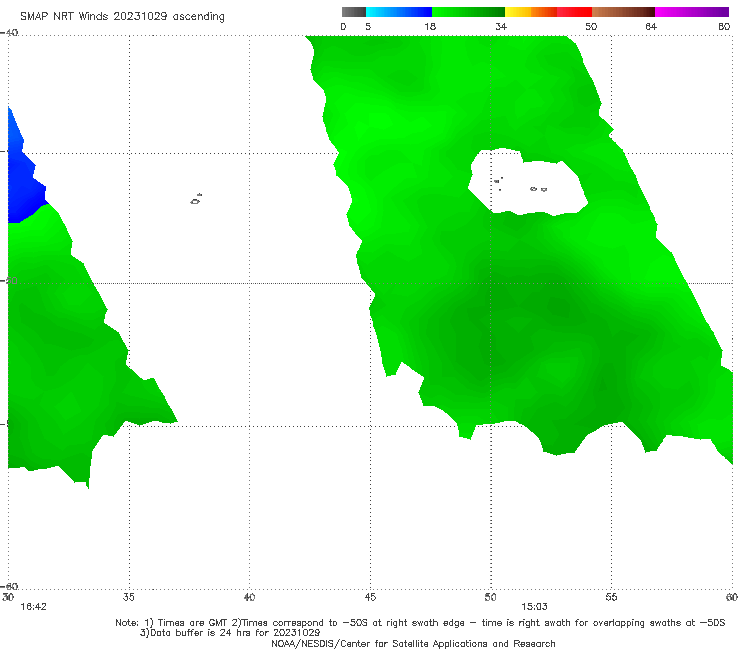
Task: Click the NOAA/NESDIS credit line
Action: click(413, 644)
